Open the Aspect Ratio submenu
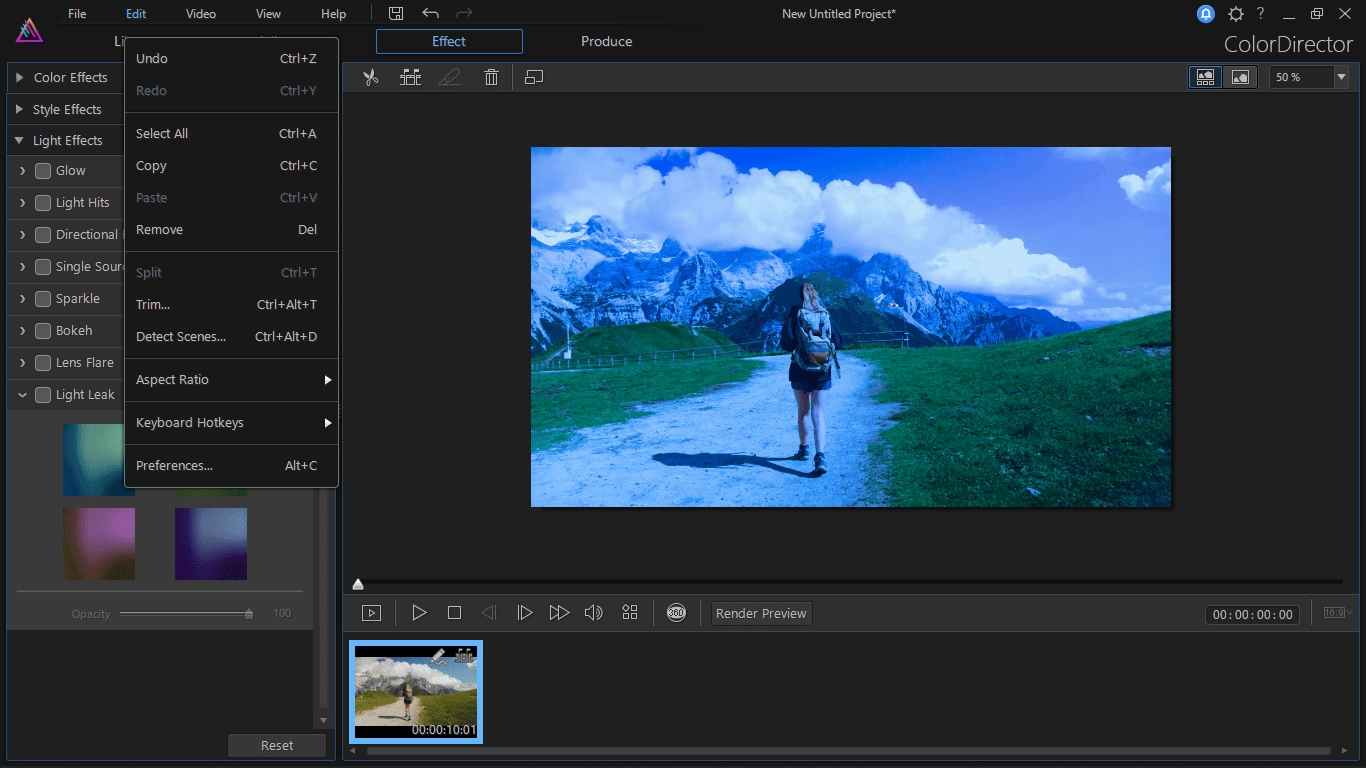 tap(231, 380)
